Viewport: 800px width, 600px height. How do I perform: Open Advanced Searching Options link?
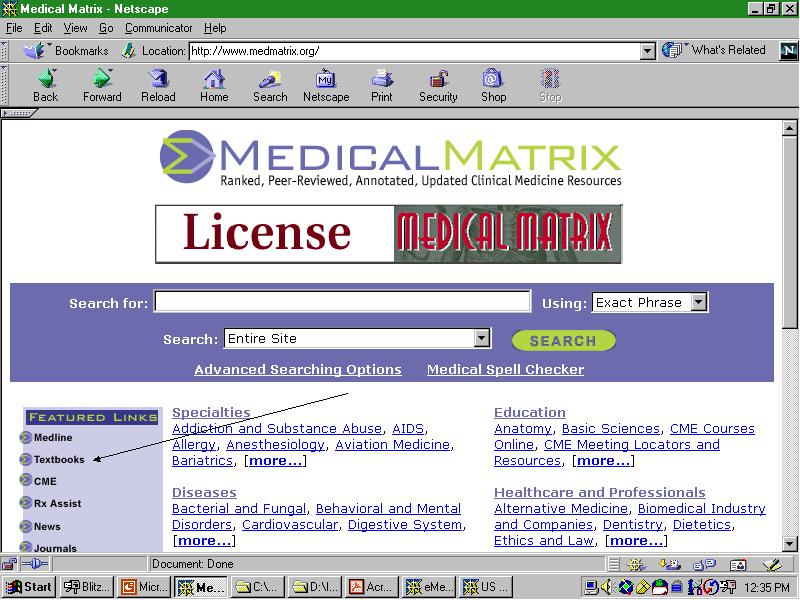click(x=297, y=369)
